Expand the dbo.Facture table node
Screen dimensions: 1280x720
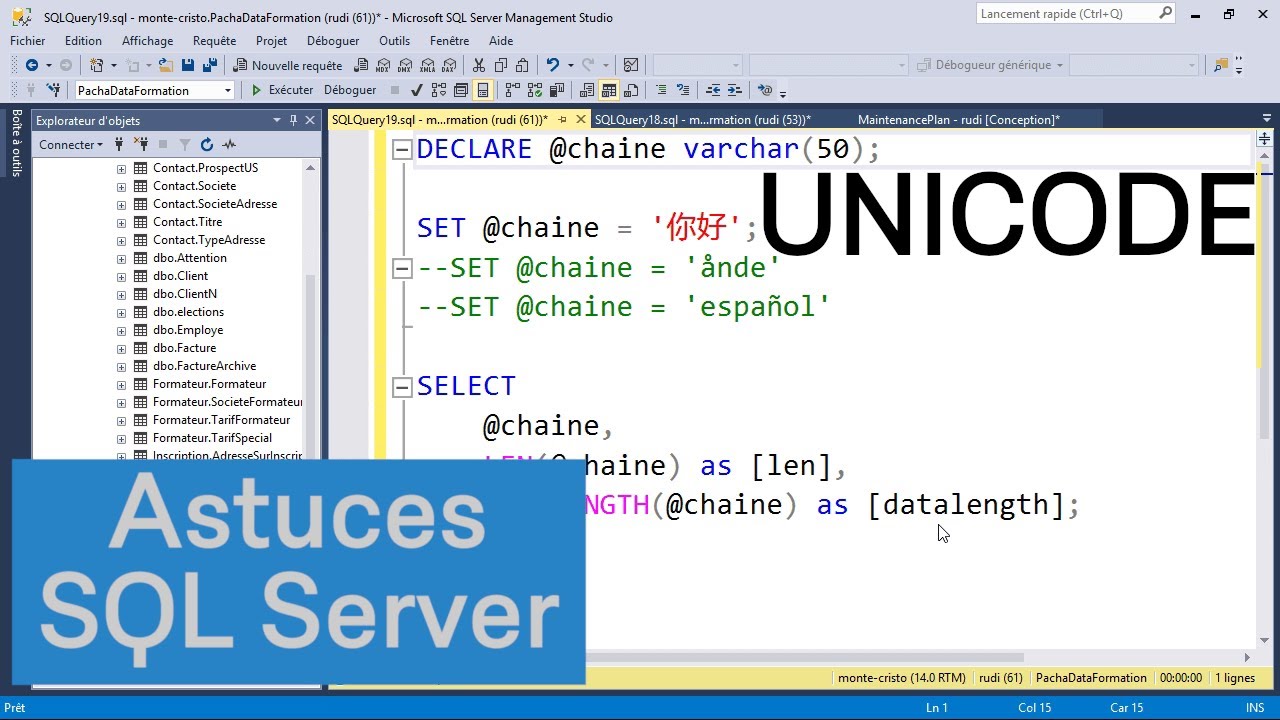coord(122,348)
